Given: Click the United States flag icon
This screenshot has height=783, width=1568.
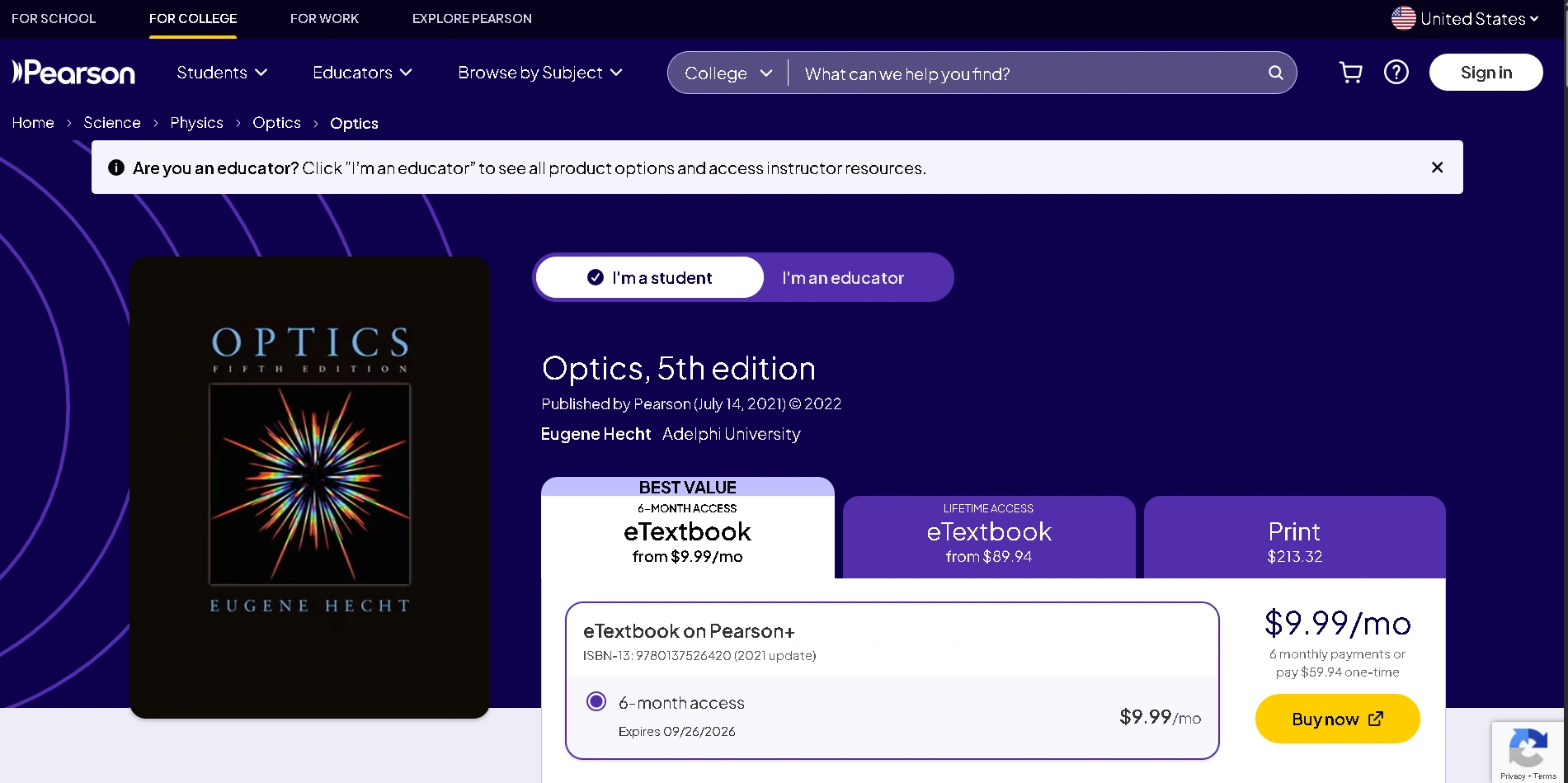Looking at the screenshot, I should click(x=1401, y=17).
